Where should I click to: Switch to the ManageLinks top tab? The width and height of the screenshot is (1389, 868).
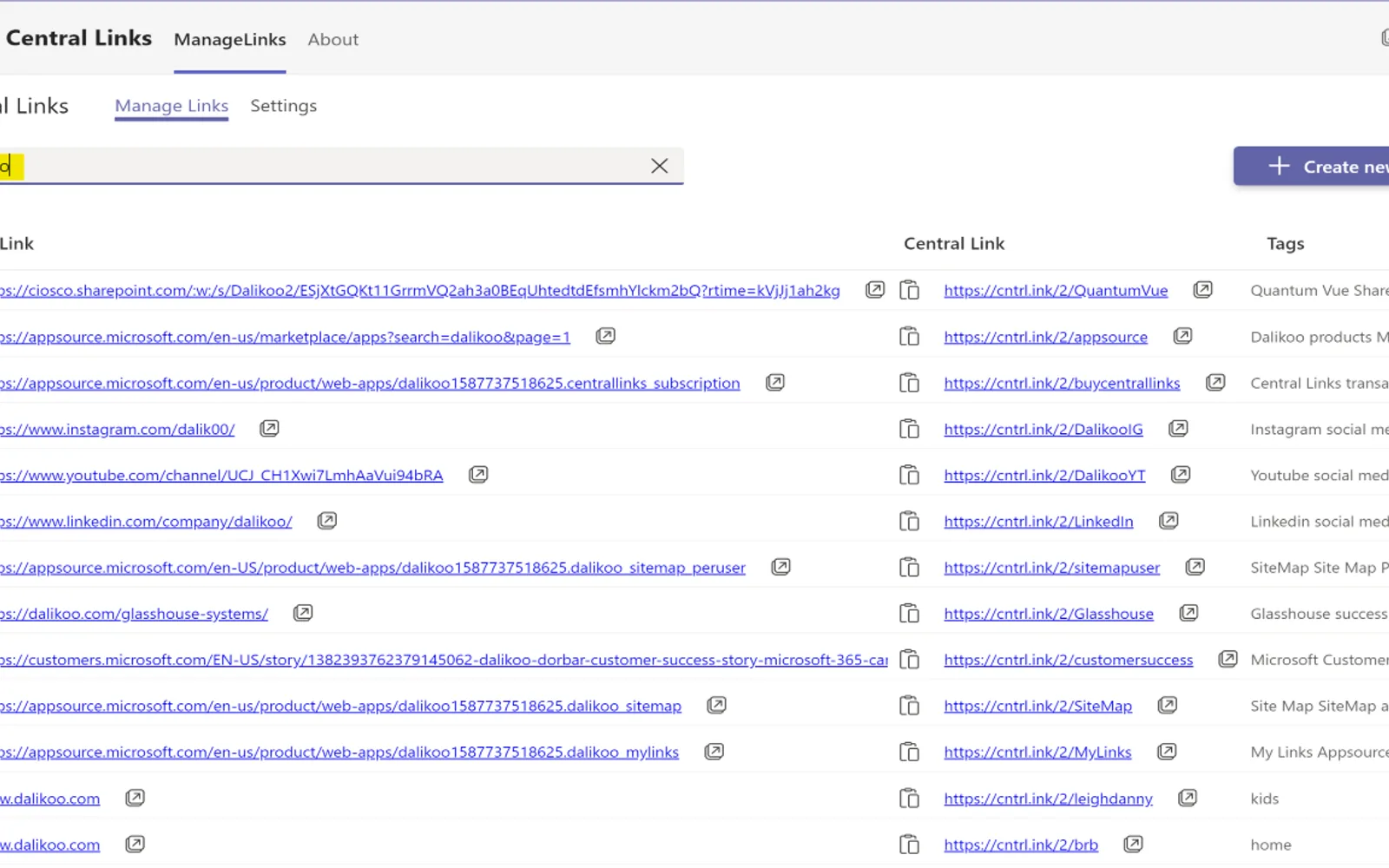point(230,39)
